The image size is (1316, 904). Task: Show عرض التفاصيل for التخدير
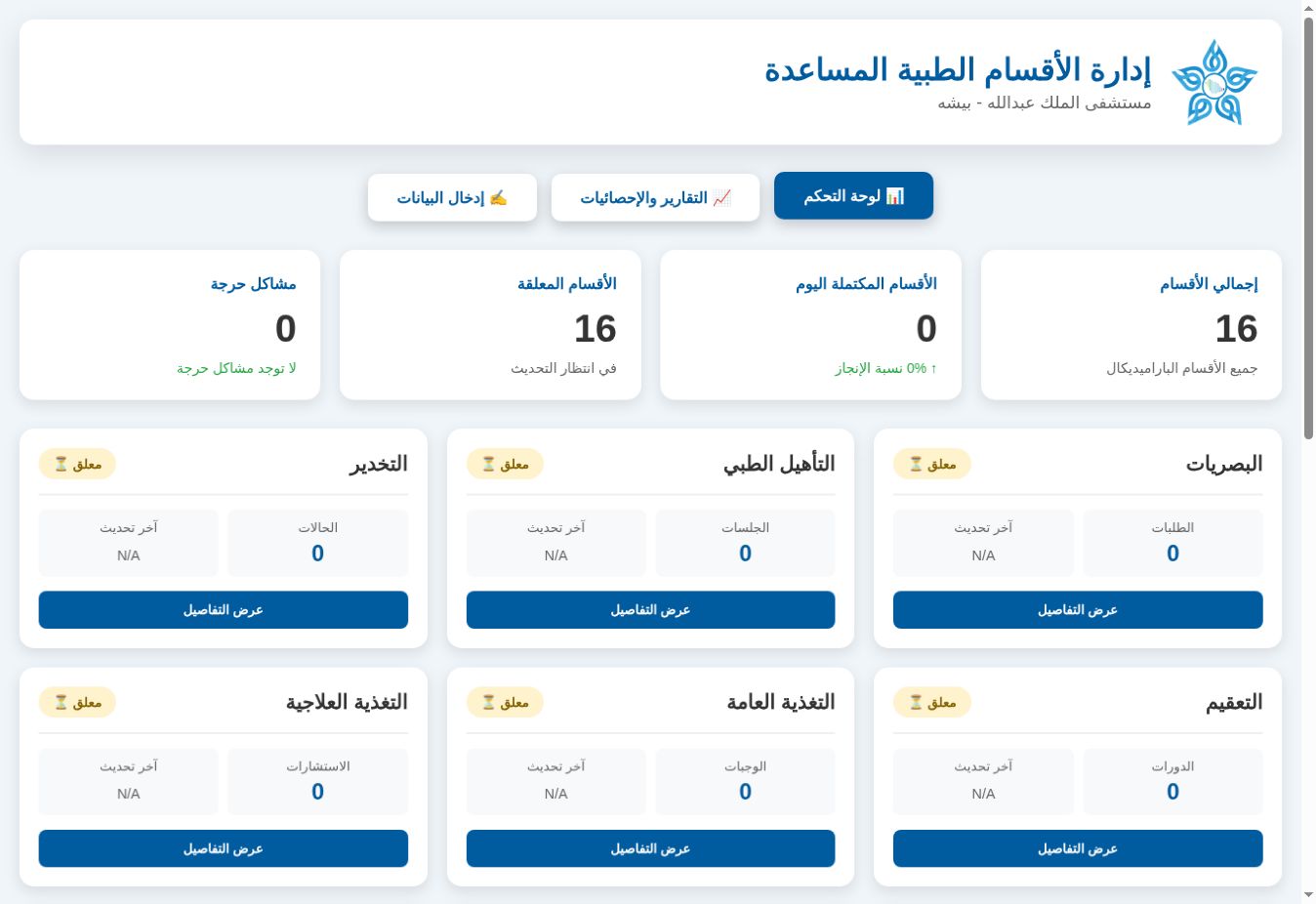224,610
